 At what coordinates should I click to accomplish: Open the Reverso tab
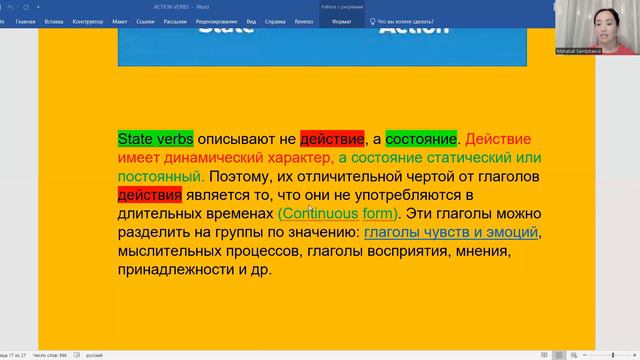click(x=304, y=22)
